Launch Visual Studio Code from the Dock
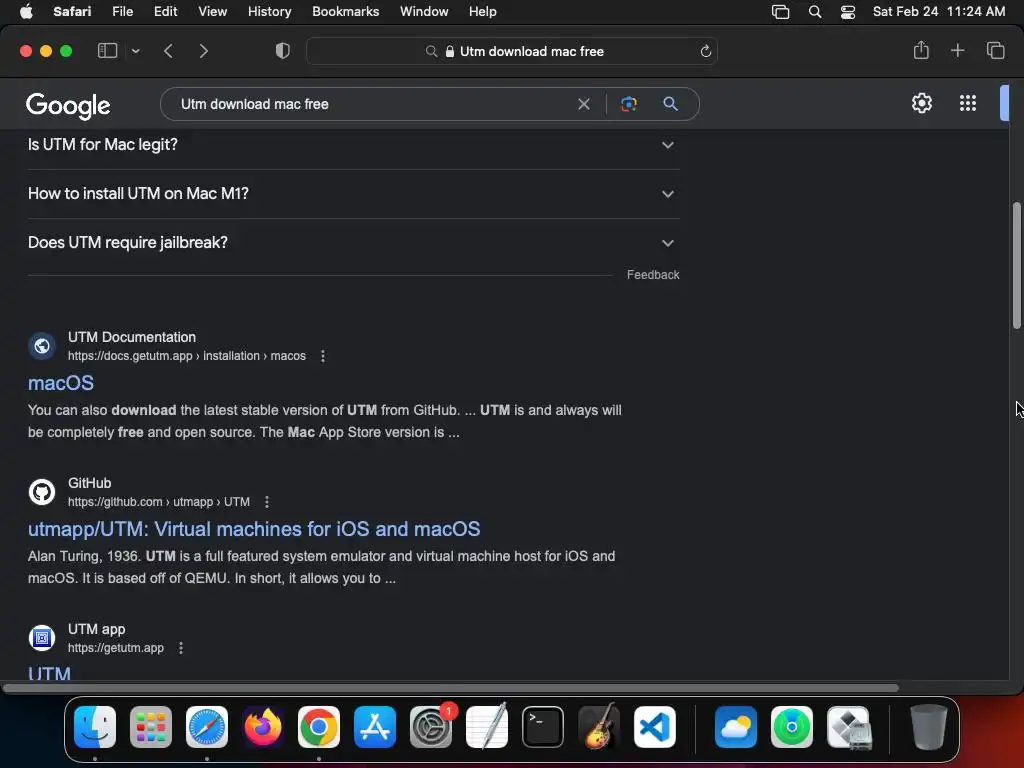The width and height of the screenshot is (1024, 768). (x=654, y=727)
